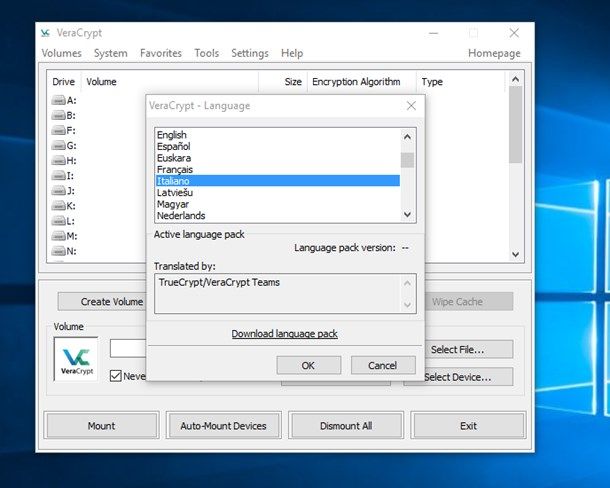Confirm language selection with OK button

(x=308, y=365)
